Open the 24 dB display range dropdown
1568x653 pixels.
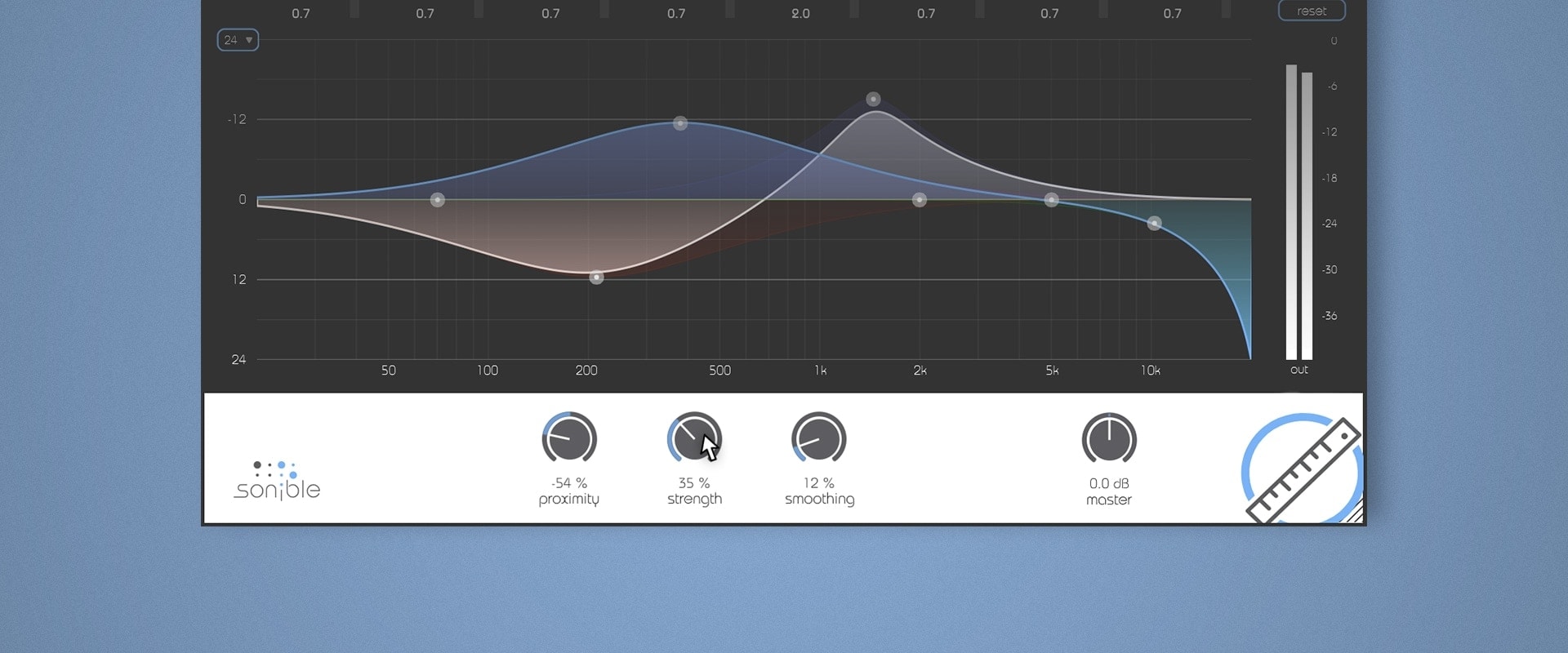tap(238, 40)
